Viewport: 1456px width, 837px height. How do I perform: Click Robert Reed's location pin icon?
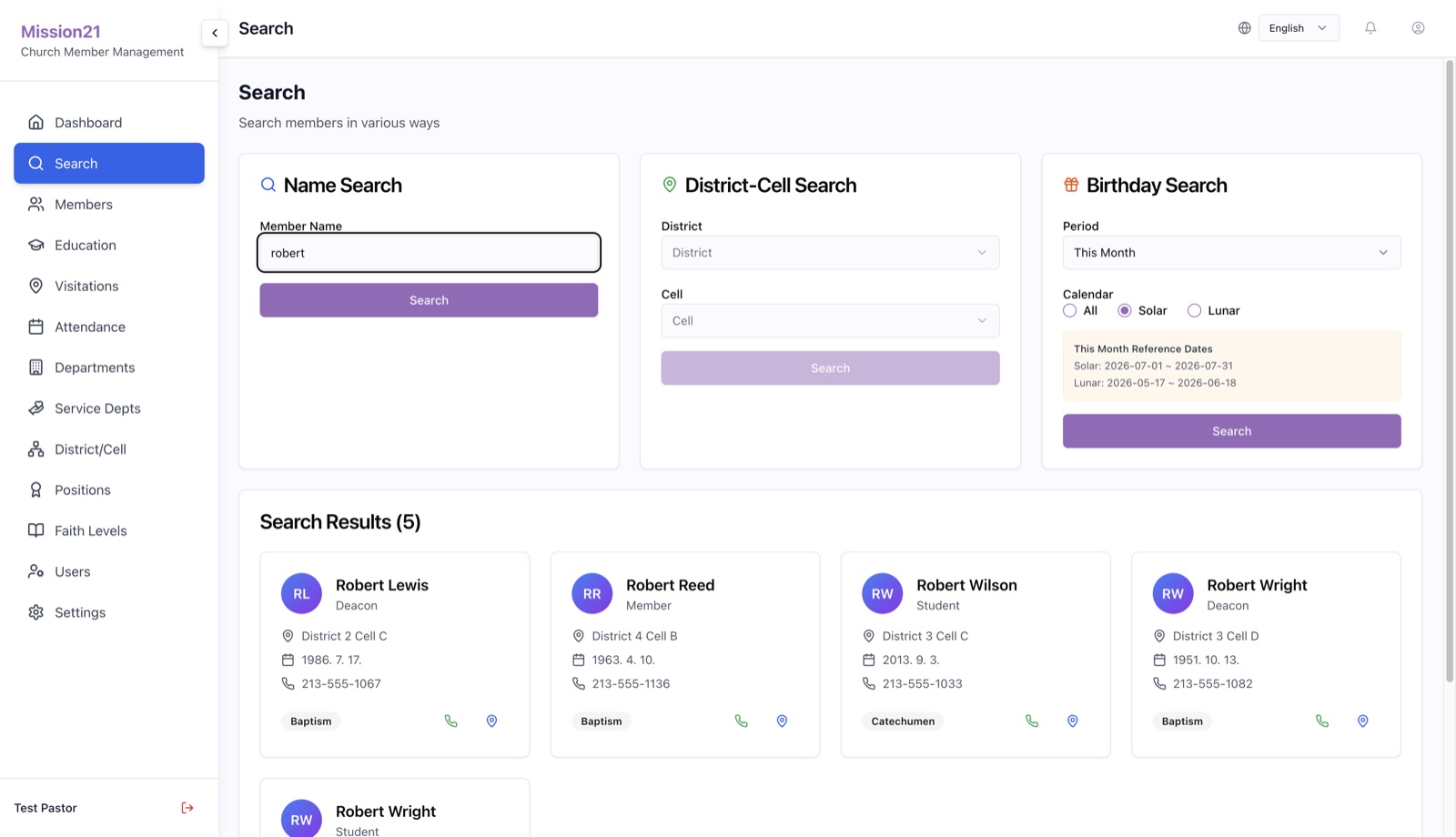coord(782,721)
